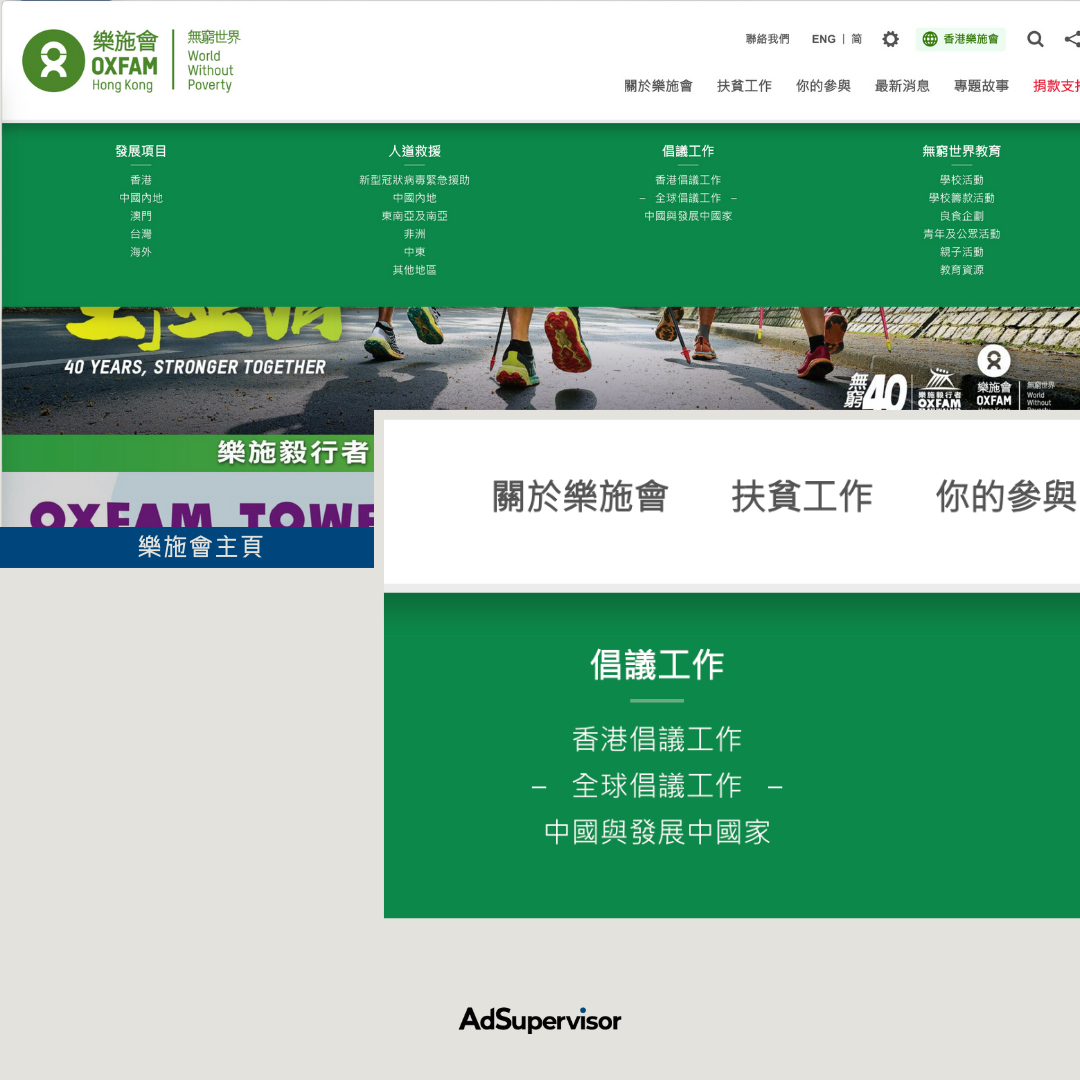Select 其他地區 link
This screenshot has height=1080, width=1080.
[x=414, y=270]
